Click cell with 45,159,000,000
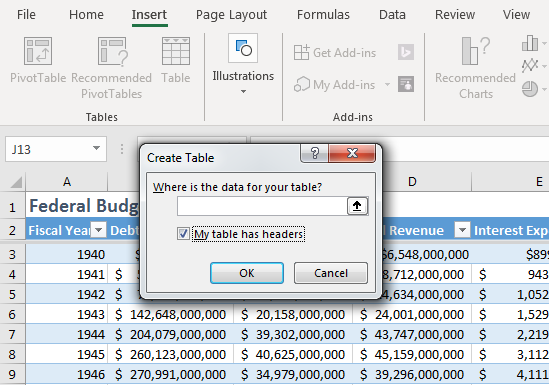Screen dimensions: 549x385 pos(412,354)
